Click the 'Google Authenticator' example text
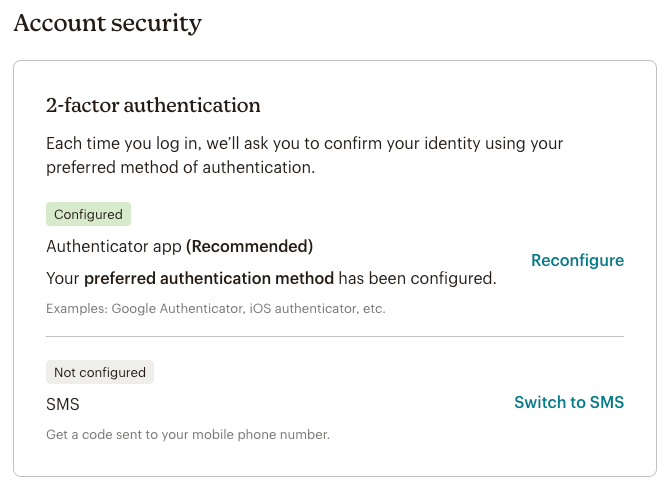 click(176, 309)
